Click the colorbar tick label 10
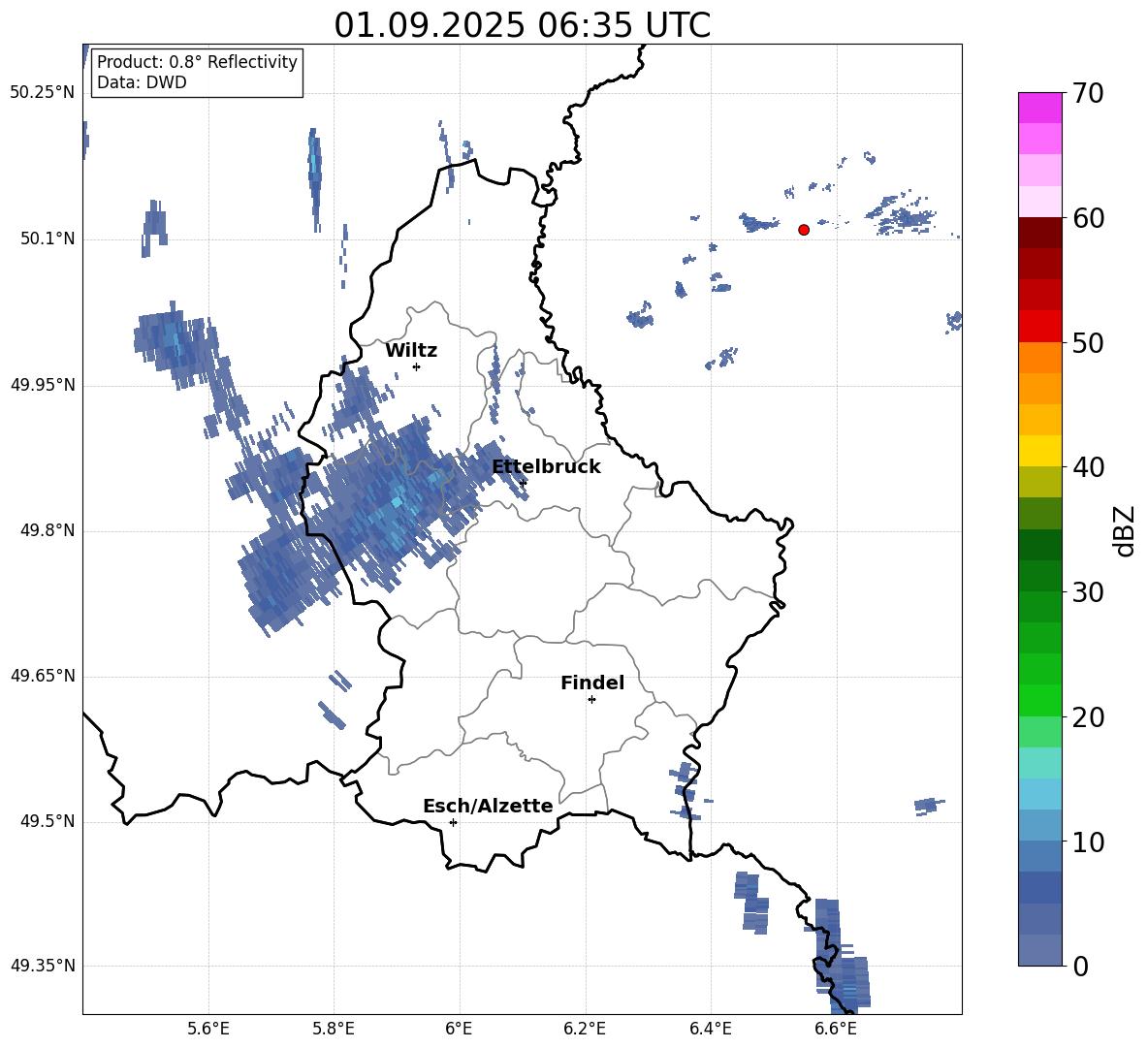Image resolution: width=1148 pixels, height=1048 pixels. coord(1088,842)
